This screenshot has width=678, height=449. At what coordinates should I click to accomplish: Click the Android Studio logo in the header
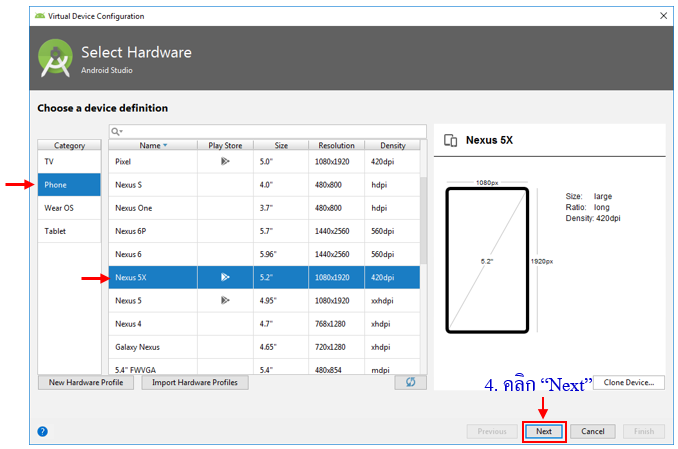click(x=55, y=59)
